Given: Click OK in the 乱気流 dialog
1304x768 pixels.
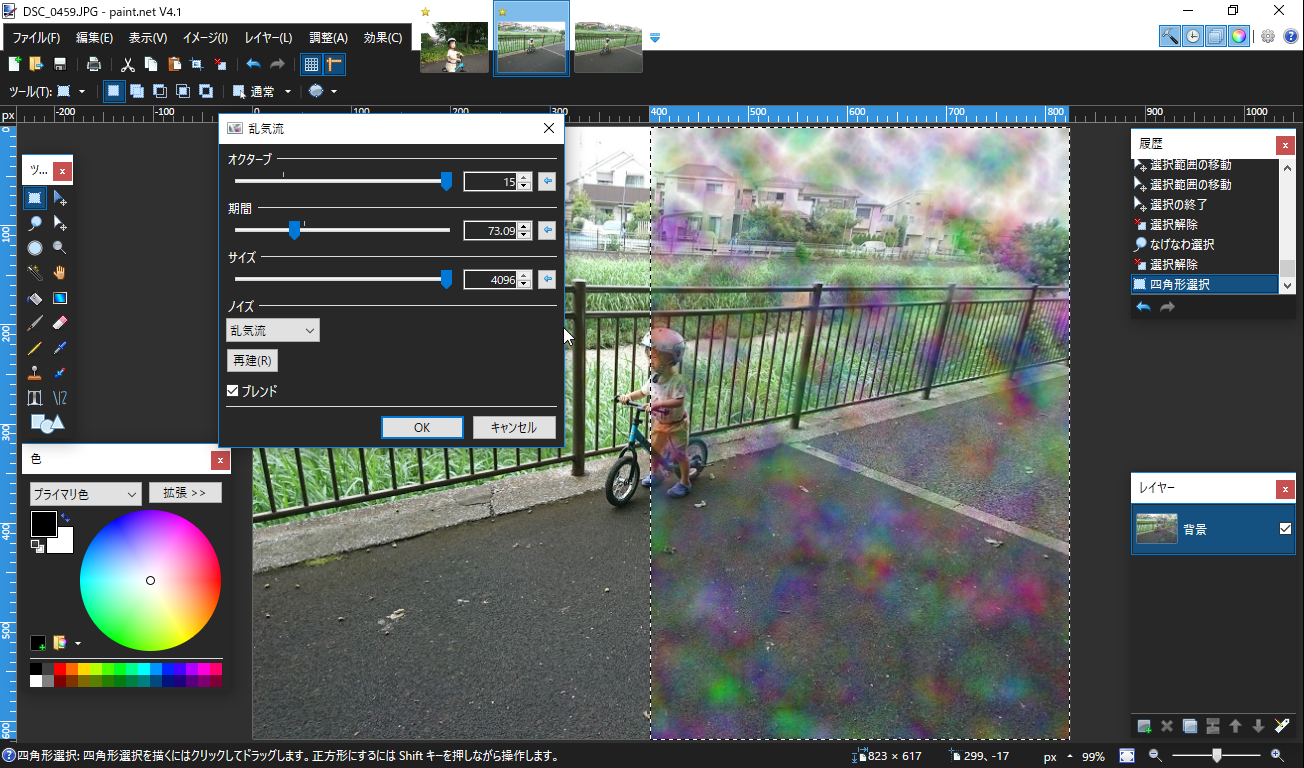Looking at the screenshot, I should [x=422, y=427].
